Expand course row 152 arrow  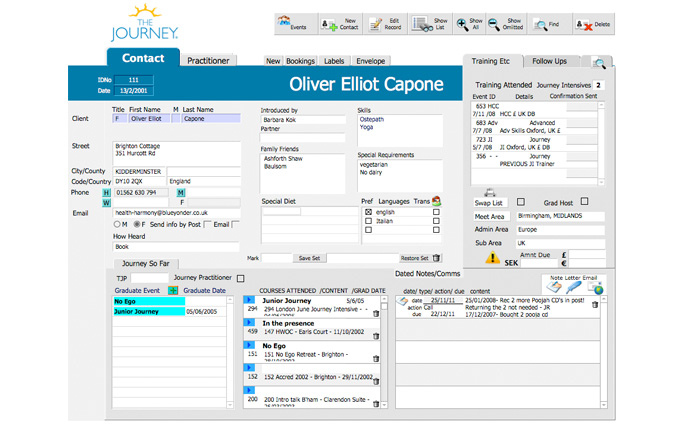pos(249,368)
